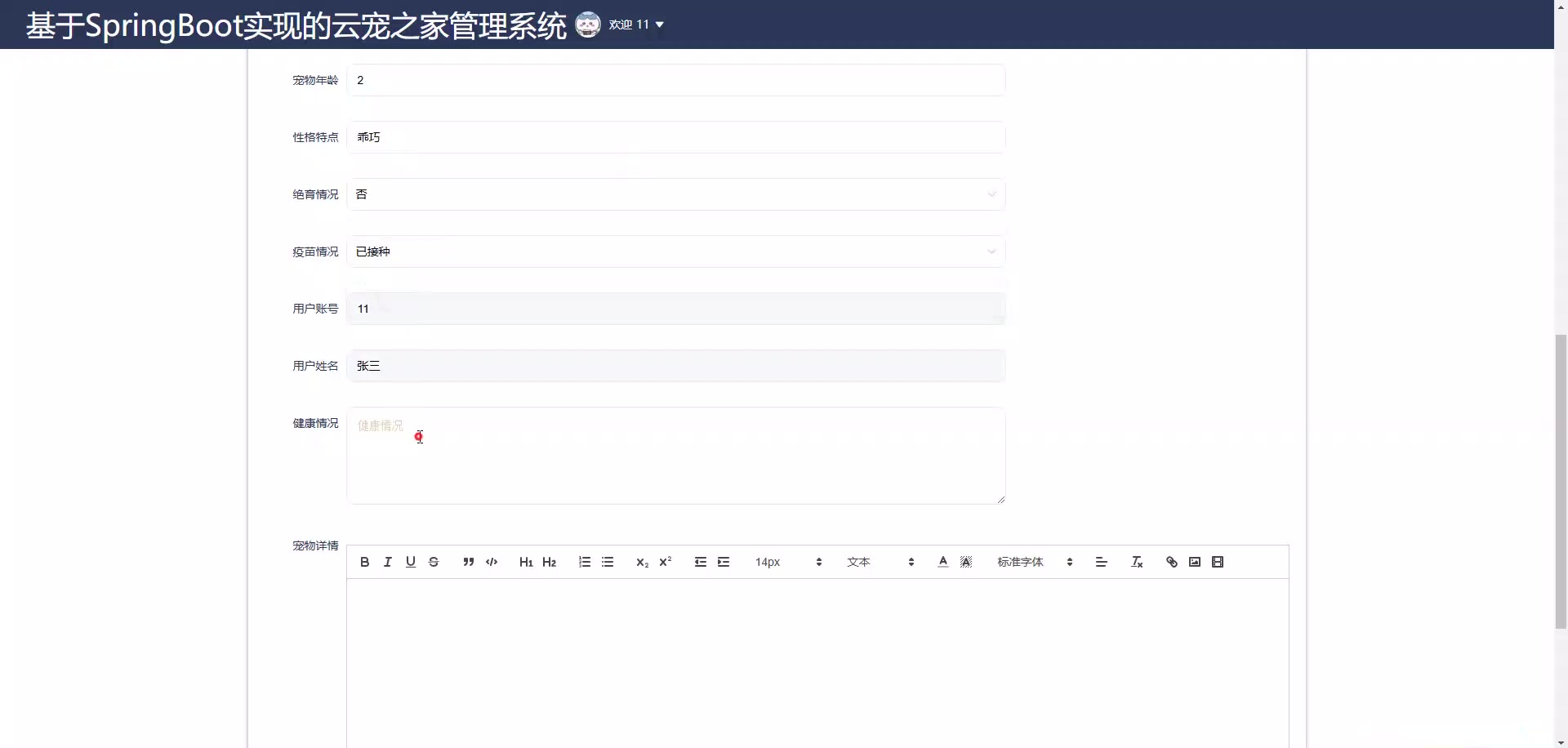Image resolution: width=1568 pixels, height=748 pixels.
Task: Click the scrollbar down arrow
Action: pyautogui.click(x=1561, y=742)
